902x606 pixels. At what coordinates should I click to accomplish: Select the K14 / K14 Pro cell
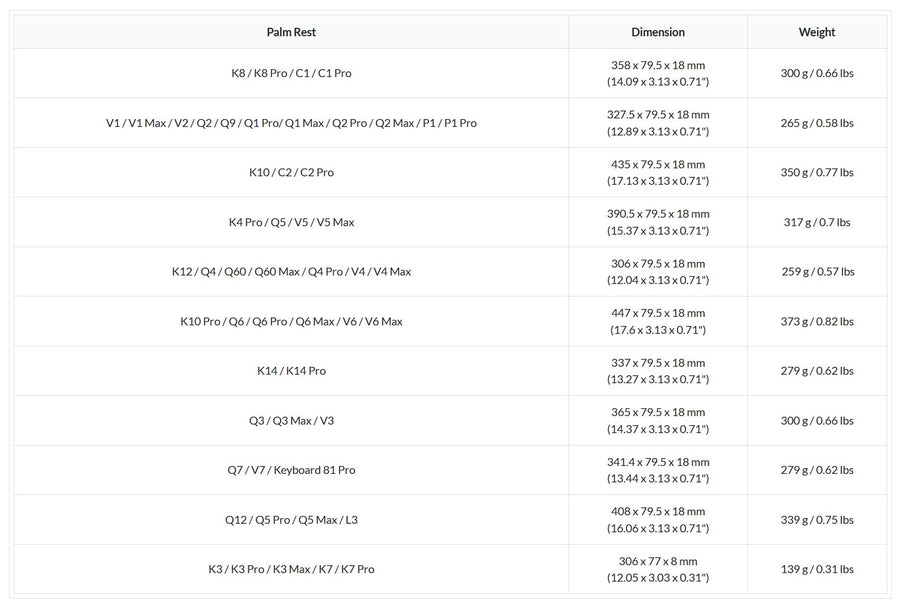tap(291, 371)
